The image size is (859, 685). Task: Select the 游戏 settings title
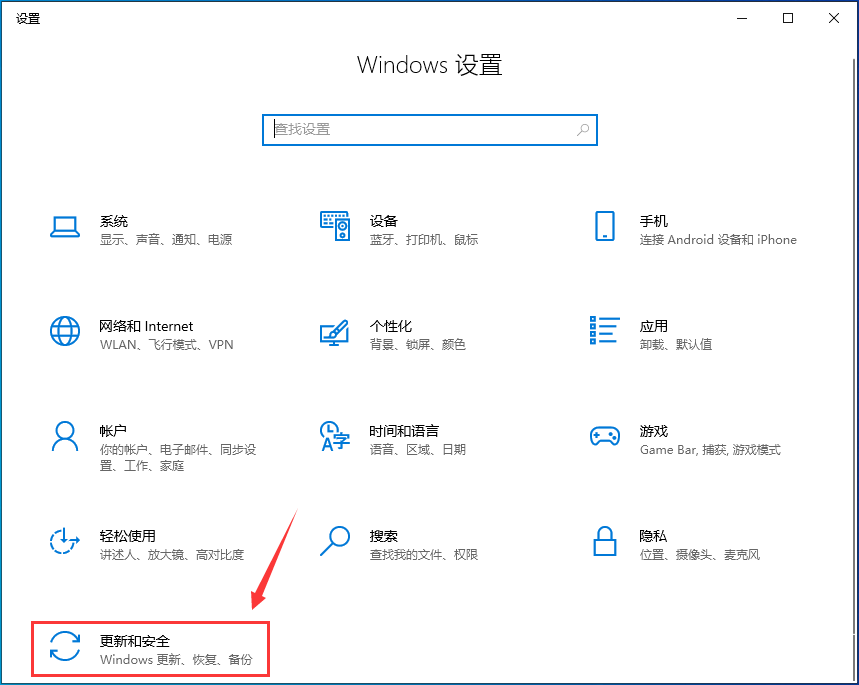[654, 431]
